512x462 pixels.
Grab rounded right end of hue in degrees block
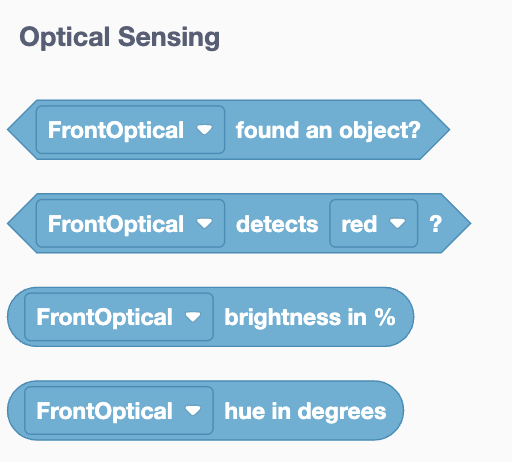pyautogui.click(x=395, y=411)
